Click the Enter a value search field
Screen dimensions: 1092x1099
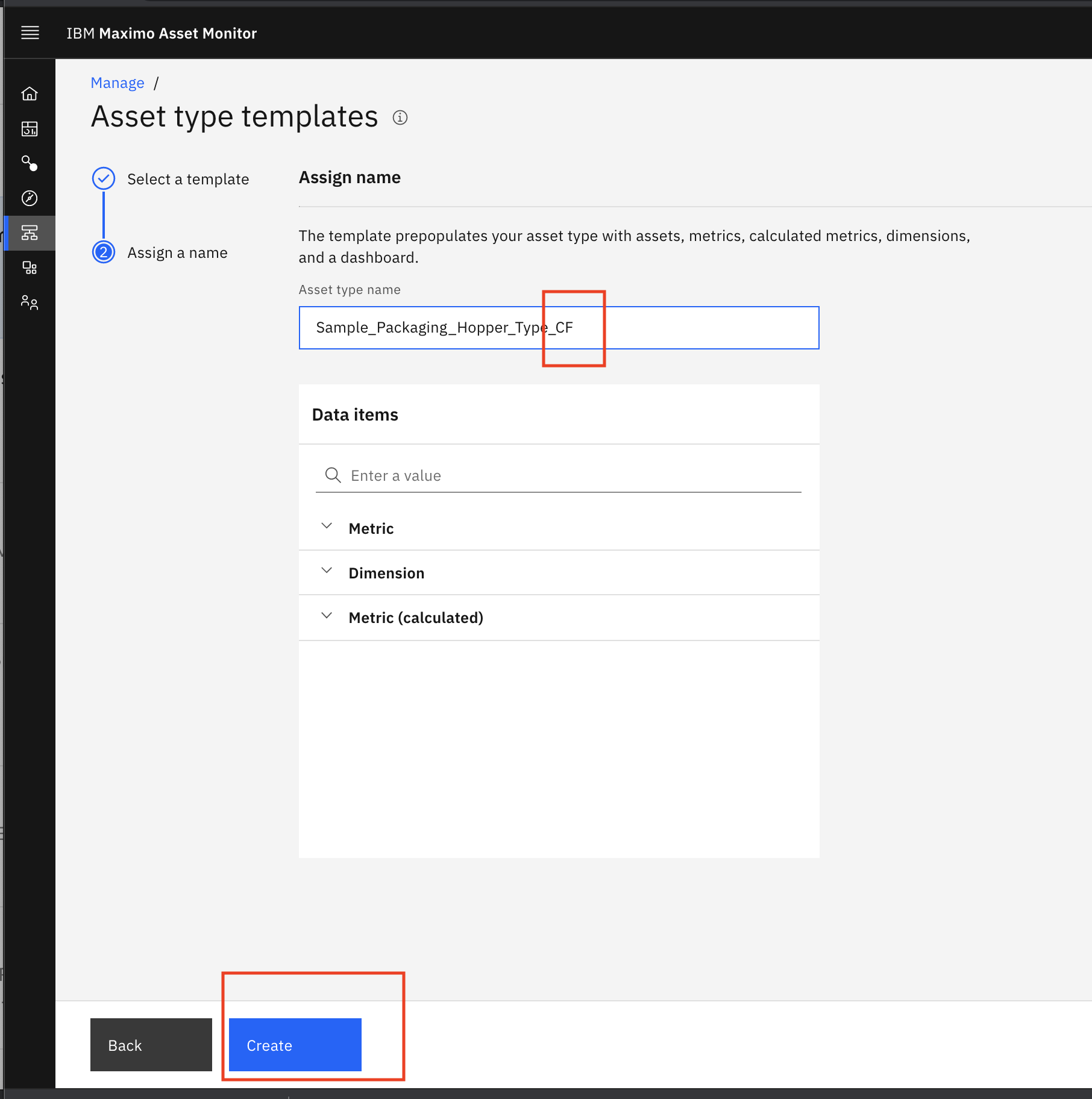click(559, 476)
